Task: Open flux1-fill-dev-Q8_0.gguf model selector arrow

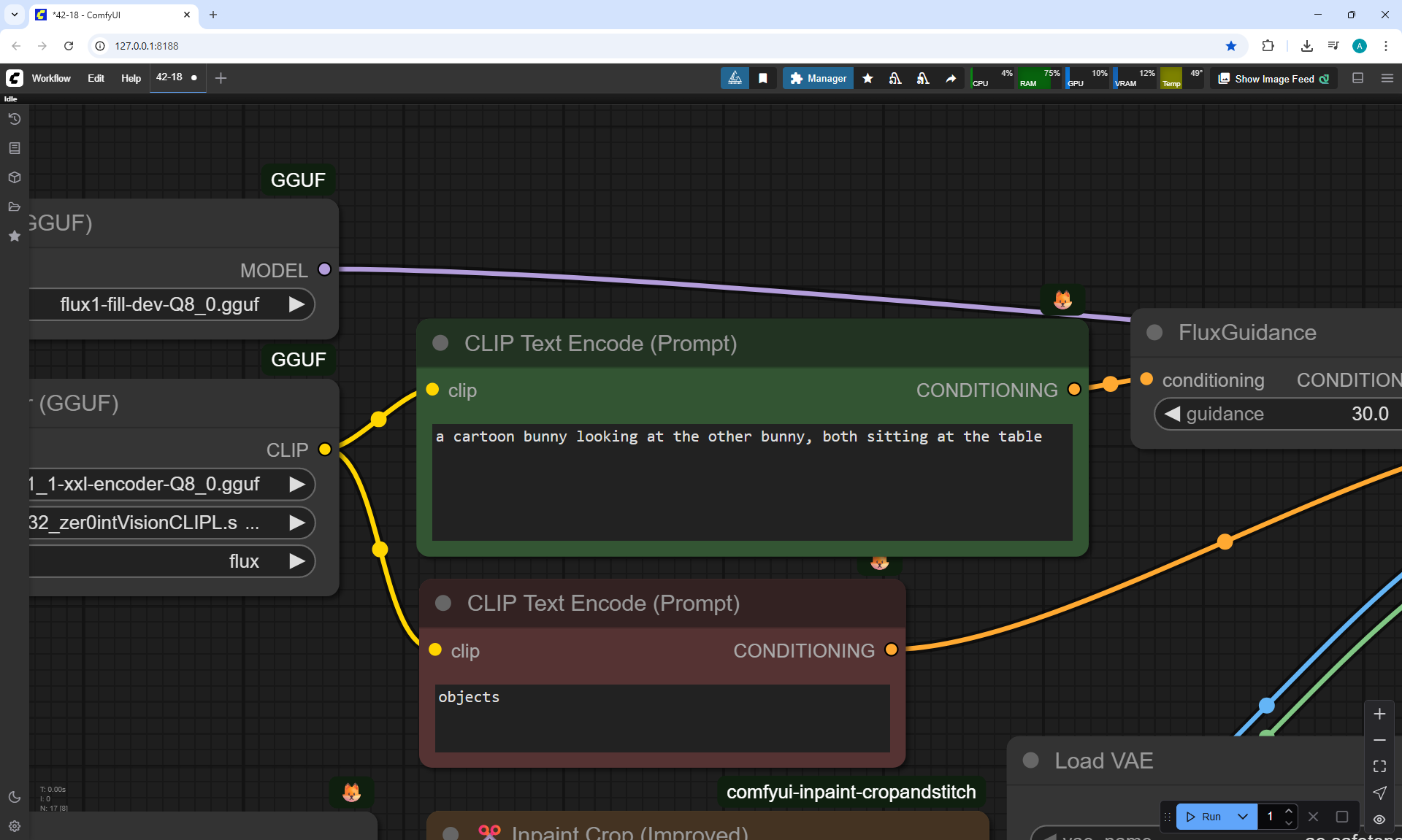Action: [x=296, y=304]
